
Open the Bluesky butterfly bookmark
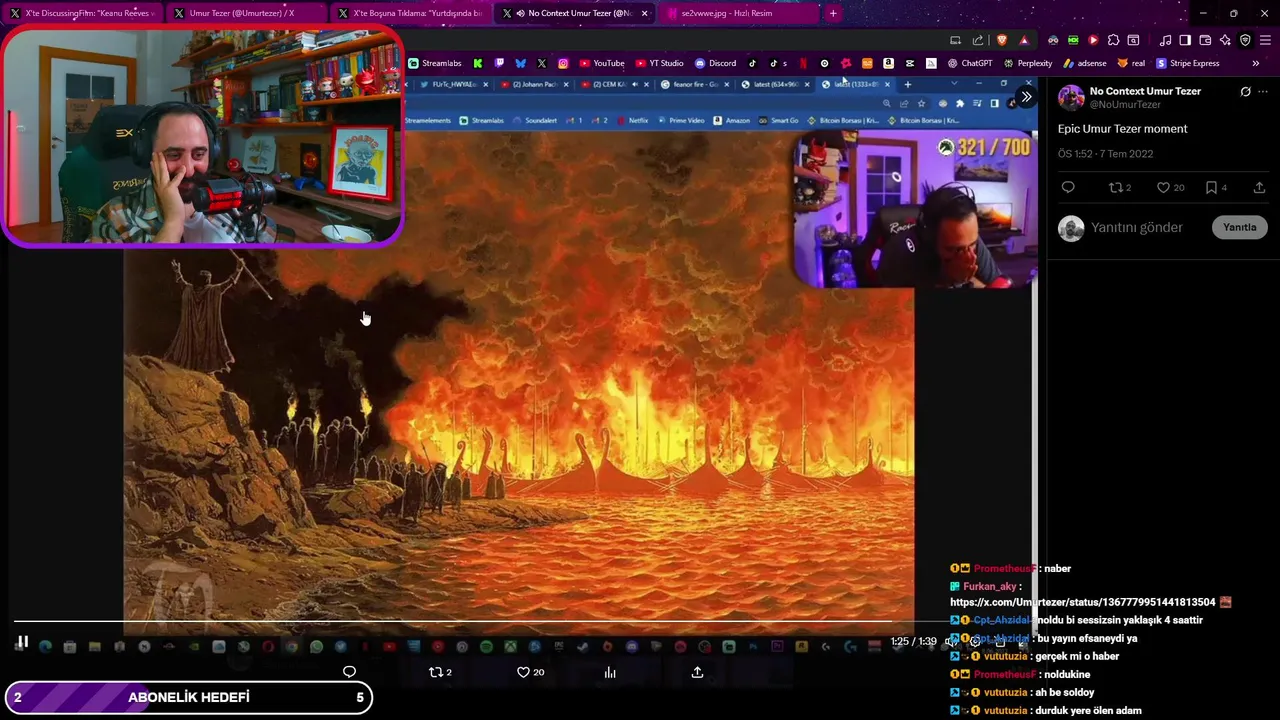click(x=520, y=63)
